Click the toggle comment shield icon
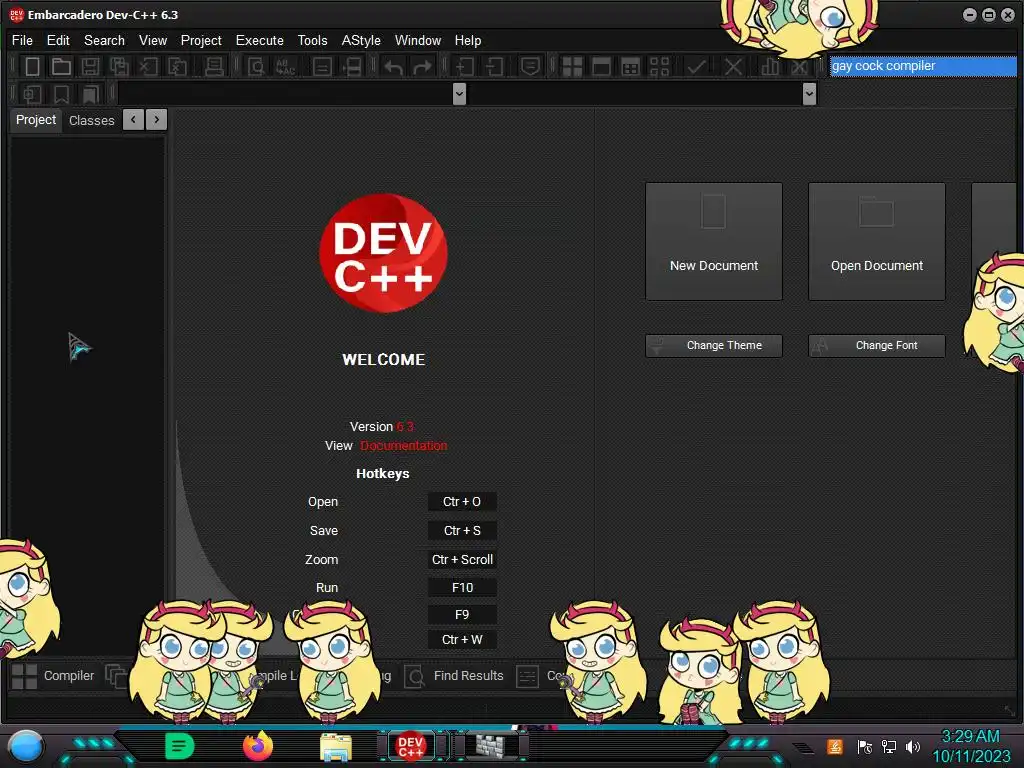Viewport: 1024px width, 768px height. (530, 66)
